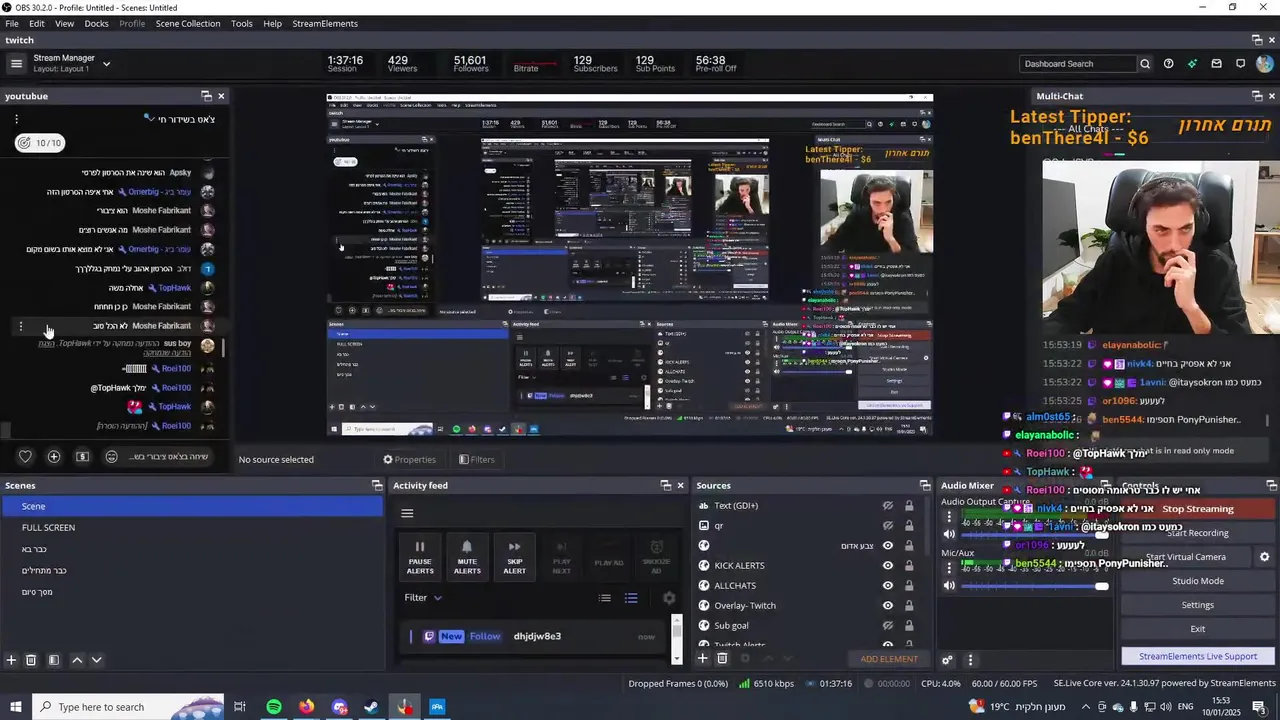
Task: Open the Activity feed hamburger menu
Action: point(407,513)
